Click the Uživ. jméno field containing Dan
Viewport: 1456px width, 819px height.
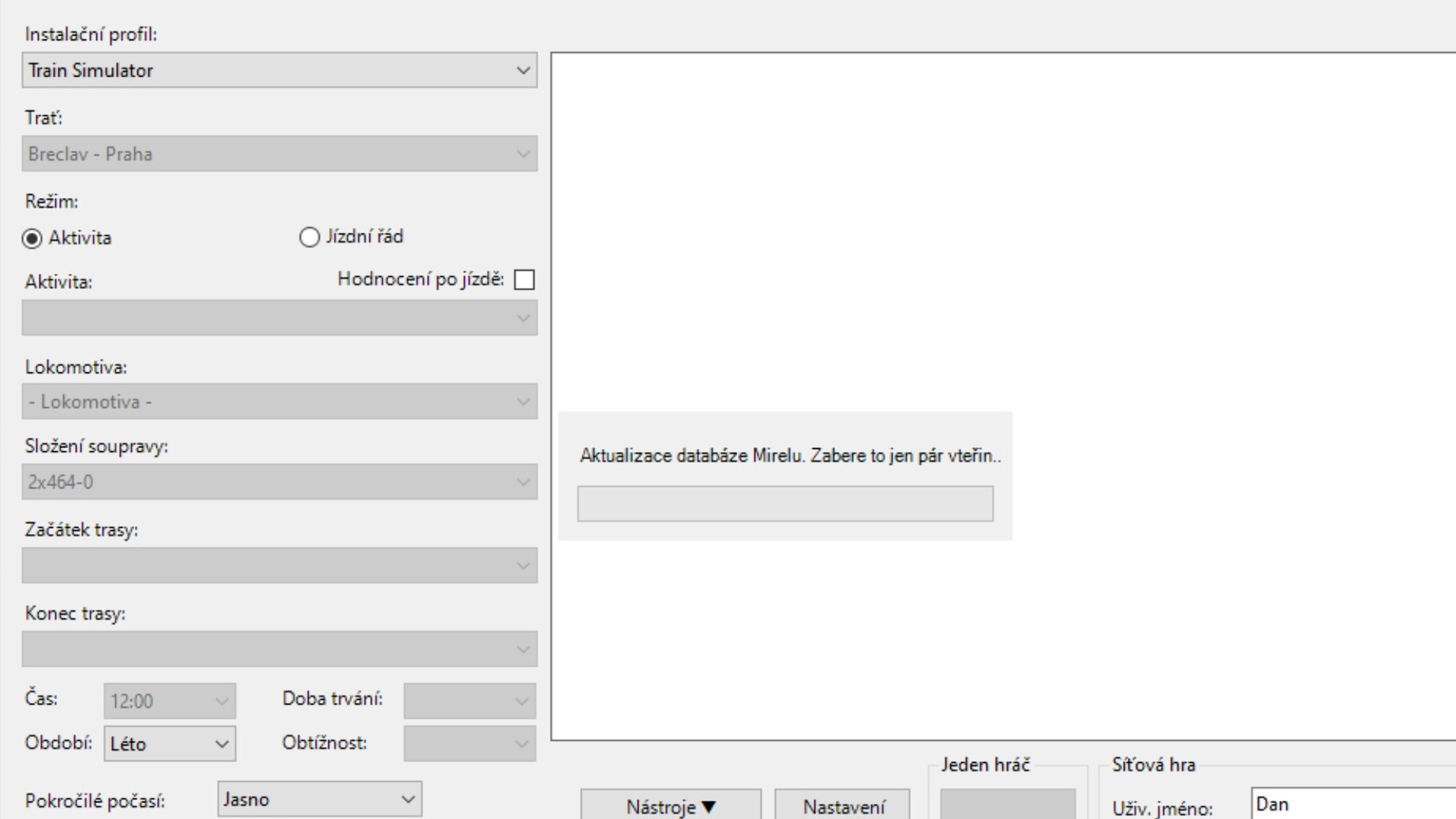[1351, 804]
